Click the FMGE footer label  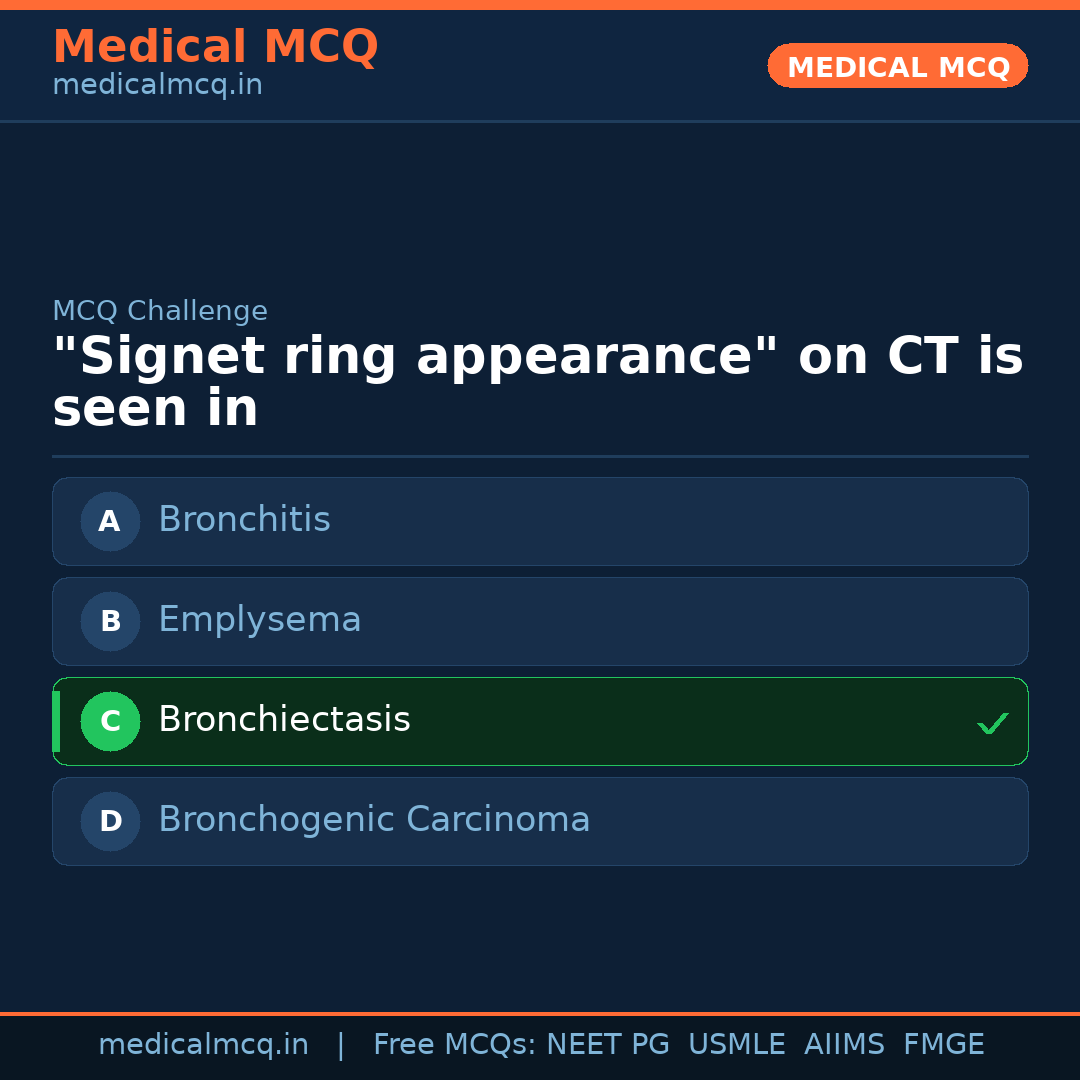(943, 1044)
